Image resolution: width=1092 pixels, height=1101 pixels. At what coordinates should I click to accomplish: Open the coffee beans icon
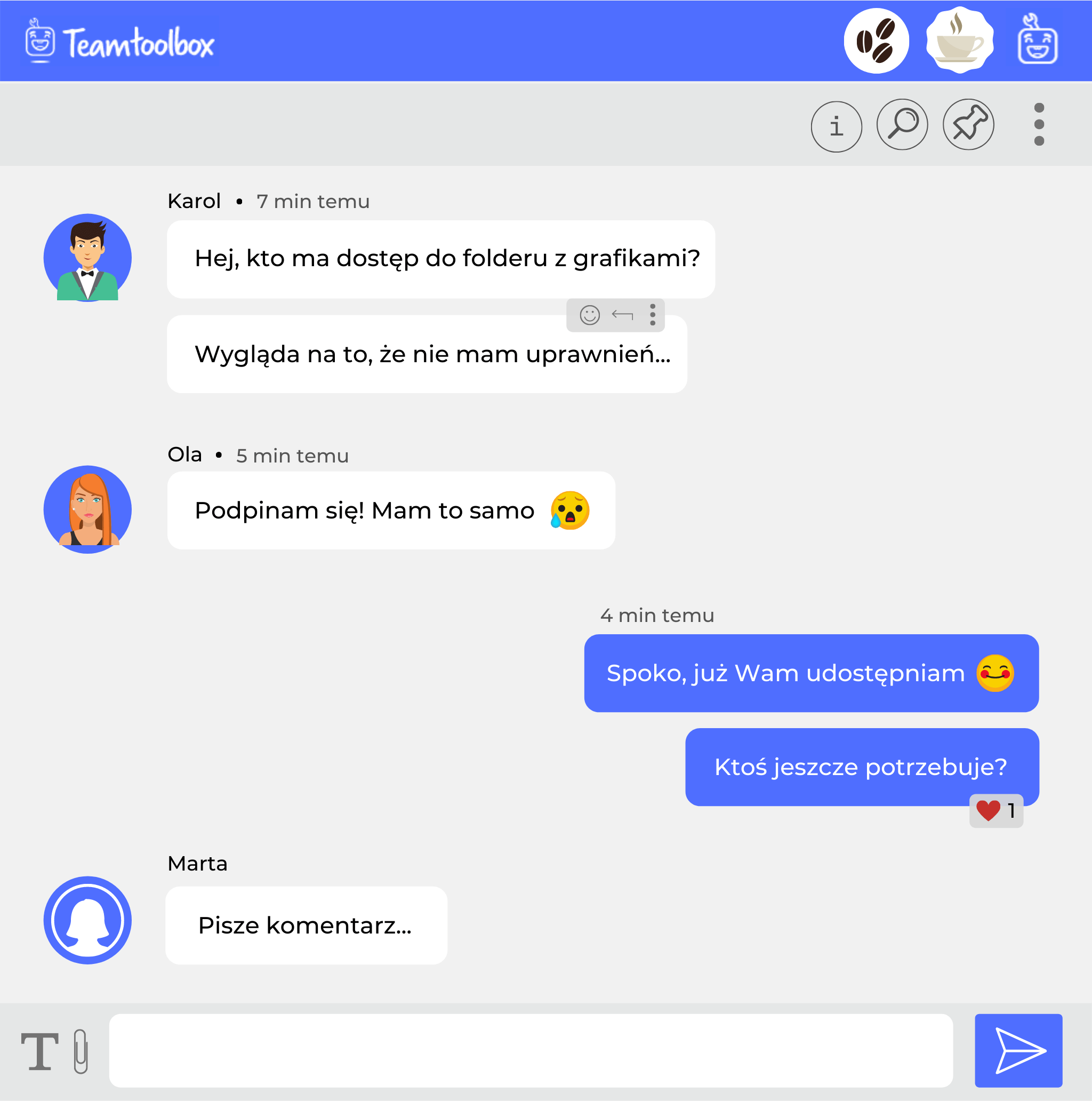pos(876,41)
